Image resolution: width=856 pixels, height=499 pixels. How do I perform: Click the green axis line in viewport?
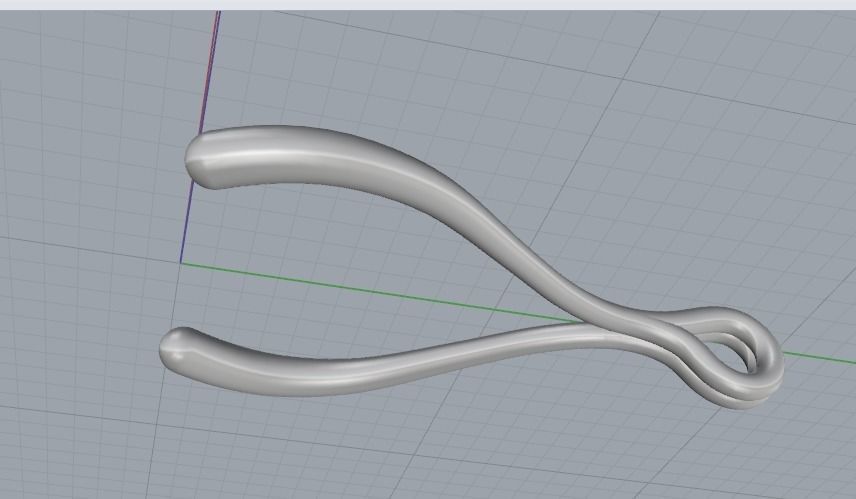377,292
